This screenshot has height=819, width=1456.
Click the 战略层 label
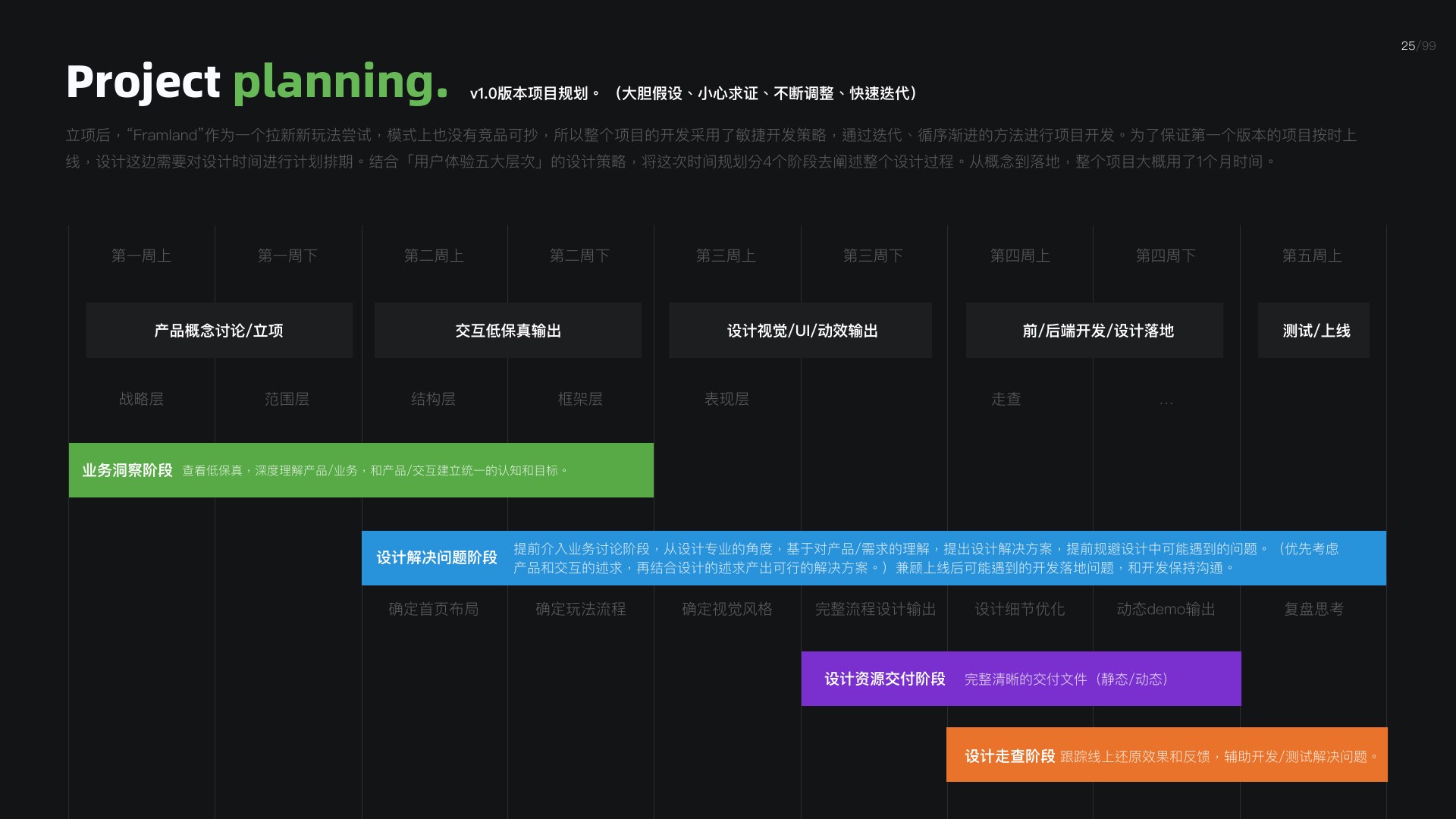(x=141, y=399)
